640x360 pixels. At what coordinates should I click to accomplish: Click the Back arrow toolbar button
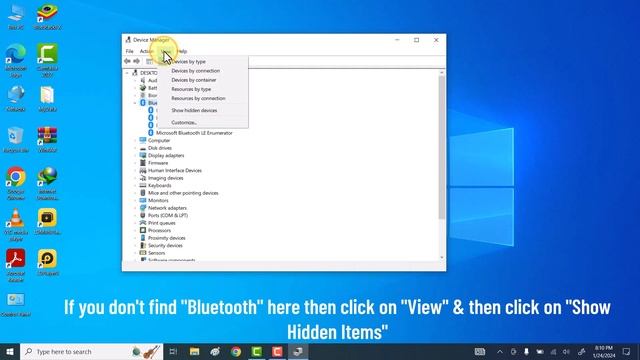coord(127,61)
